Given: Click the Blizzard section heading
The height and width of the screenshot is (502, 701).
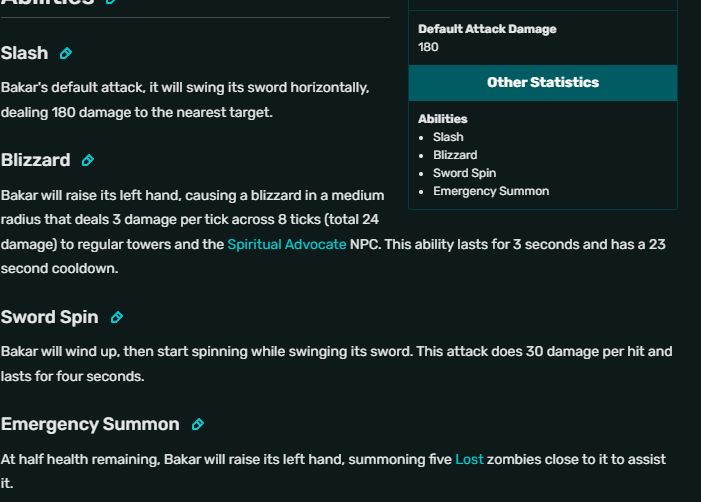Looking at the screenshot, I should point(35,160).
